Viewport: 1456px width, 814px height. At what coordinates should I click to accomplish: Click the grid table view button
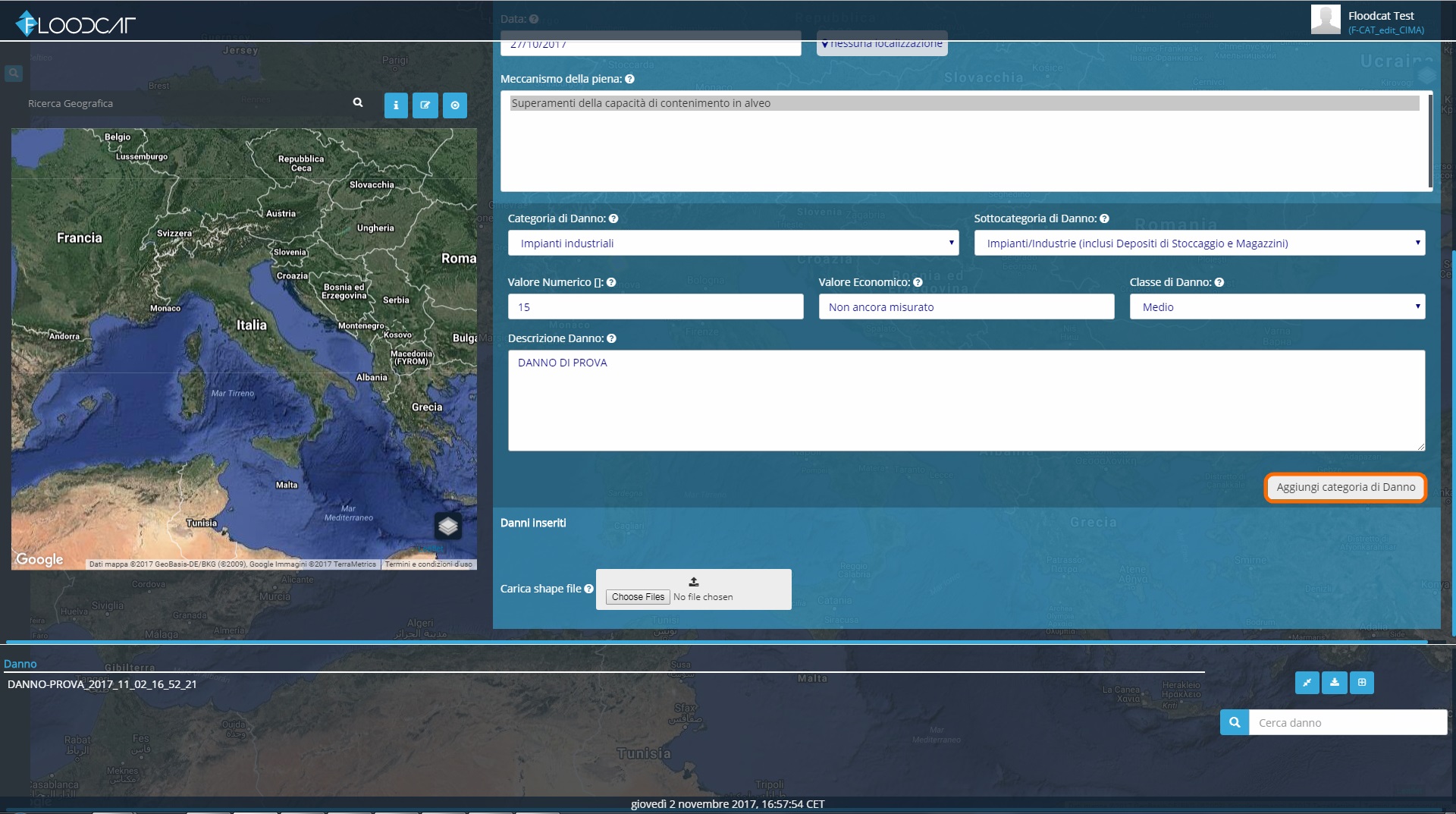tap(1362, 683)
